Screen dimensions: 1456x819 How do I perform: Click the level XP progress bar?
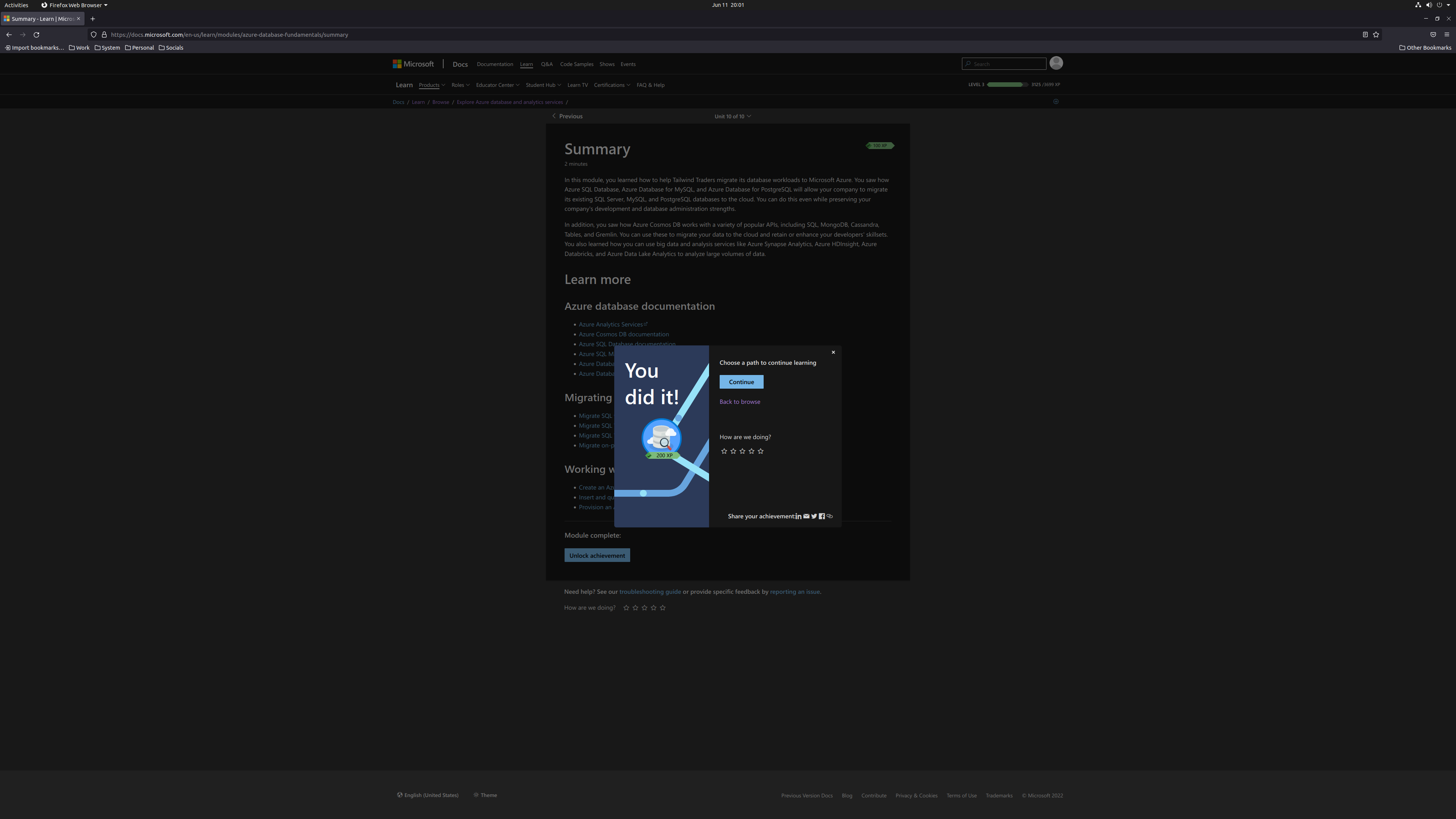point(1007,84)
